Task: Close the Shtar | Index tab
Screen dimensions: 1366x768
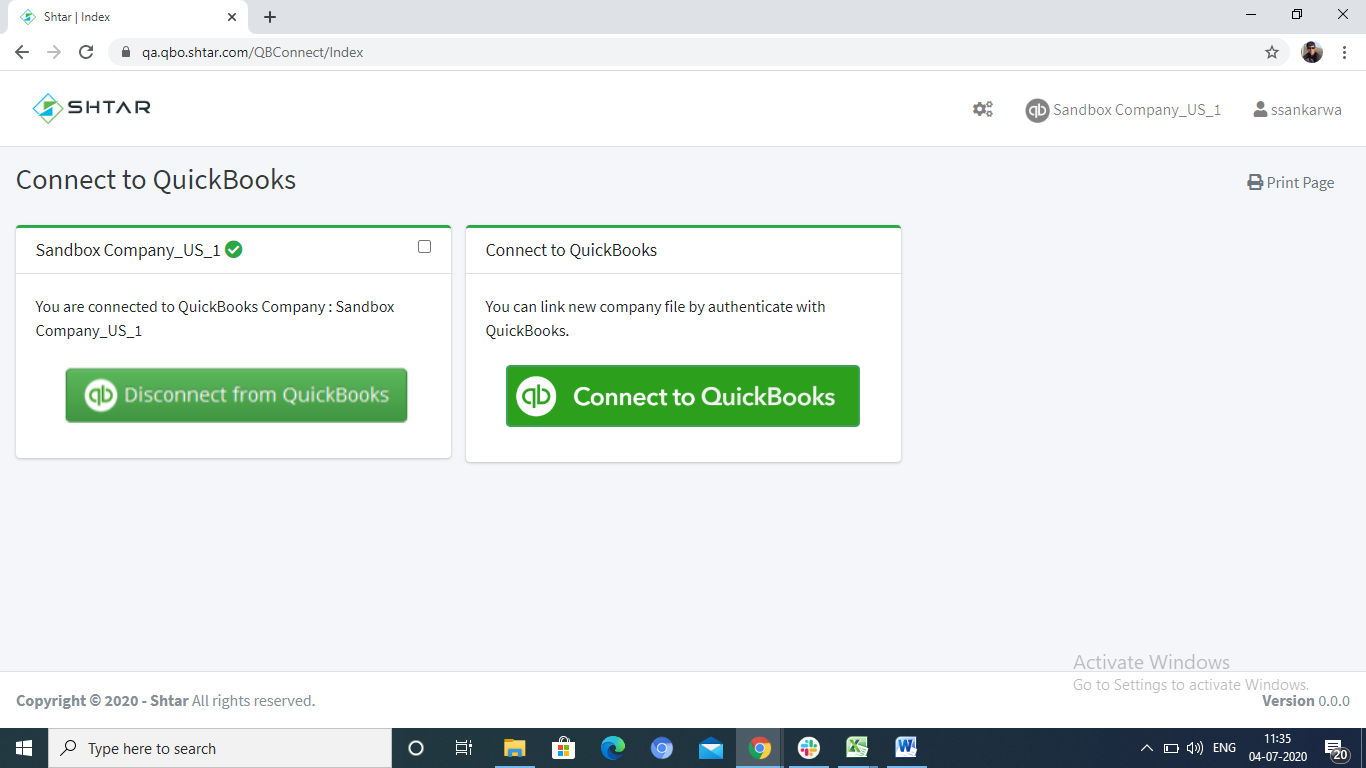Action: point(232,17)
